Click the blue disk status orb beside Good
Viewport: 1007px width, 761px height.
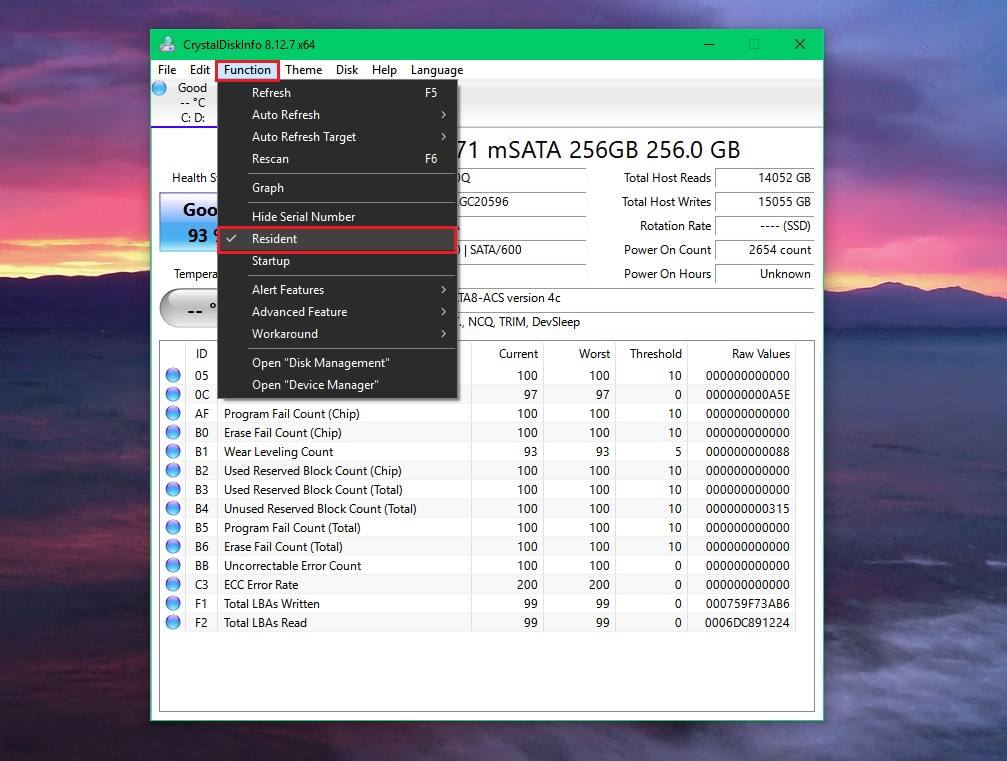point(159,88)
